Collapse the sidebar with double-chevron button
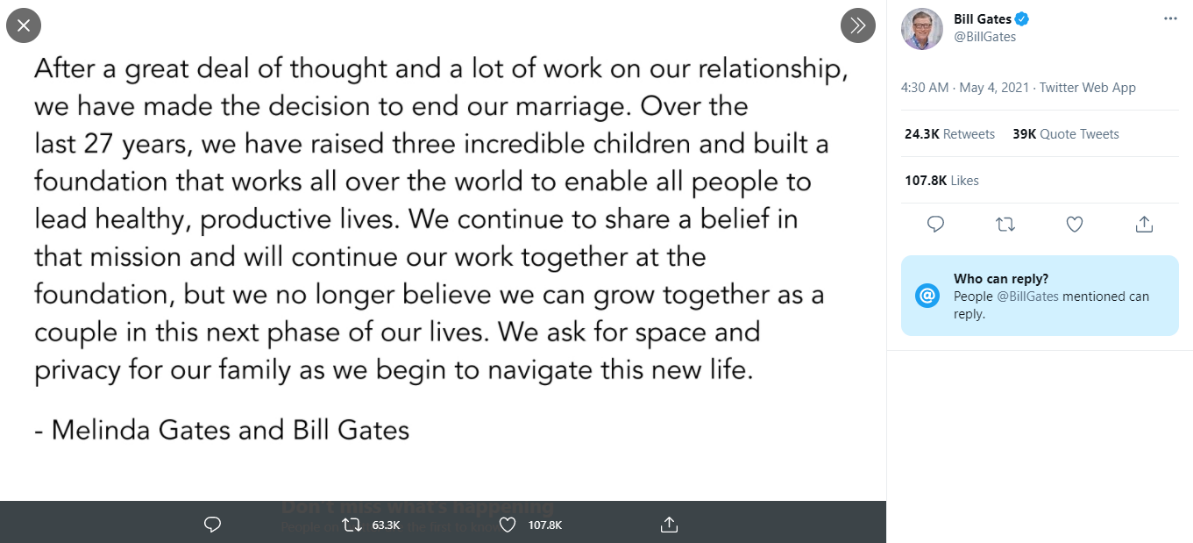The width and height of the screenshot is (1193, 543). (x=858, y=26)
